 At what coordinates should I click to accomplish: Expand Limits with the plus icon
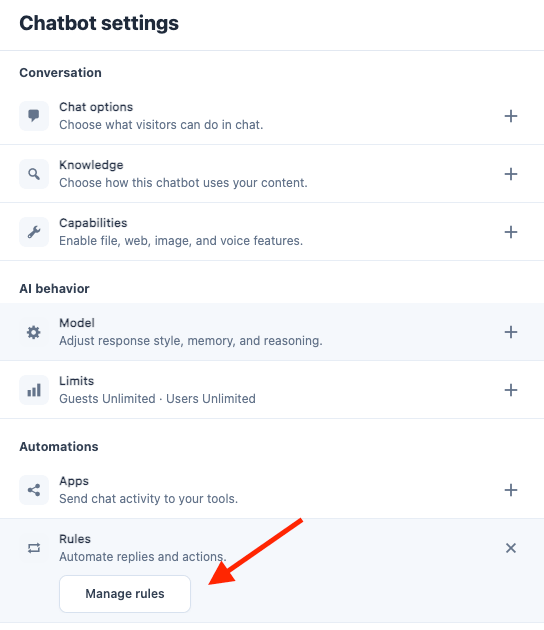(511, 390)
